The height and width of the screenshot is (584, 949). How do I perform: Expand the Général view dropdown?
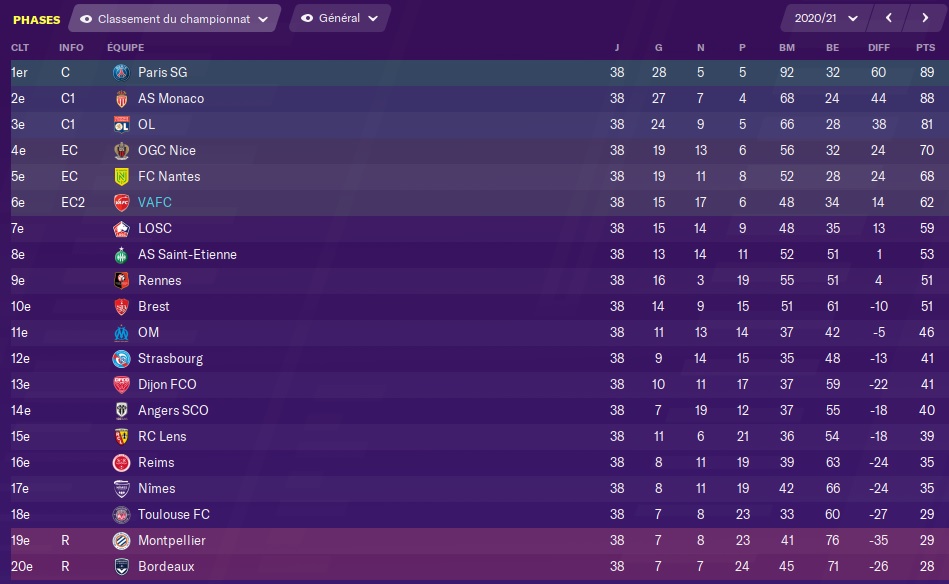coord(340,18)
